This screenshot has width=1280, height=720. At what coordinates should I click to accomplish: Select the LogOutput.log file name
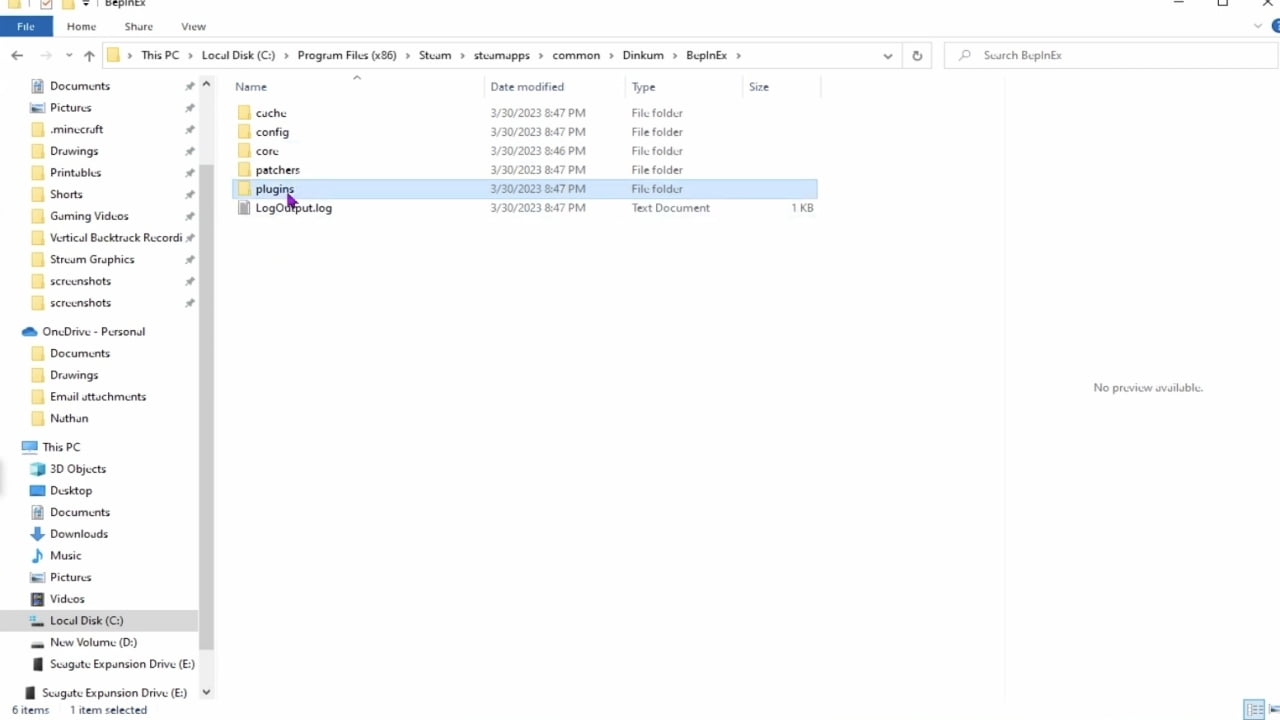pyautogui.click(x=293, y=208)
